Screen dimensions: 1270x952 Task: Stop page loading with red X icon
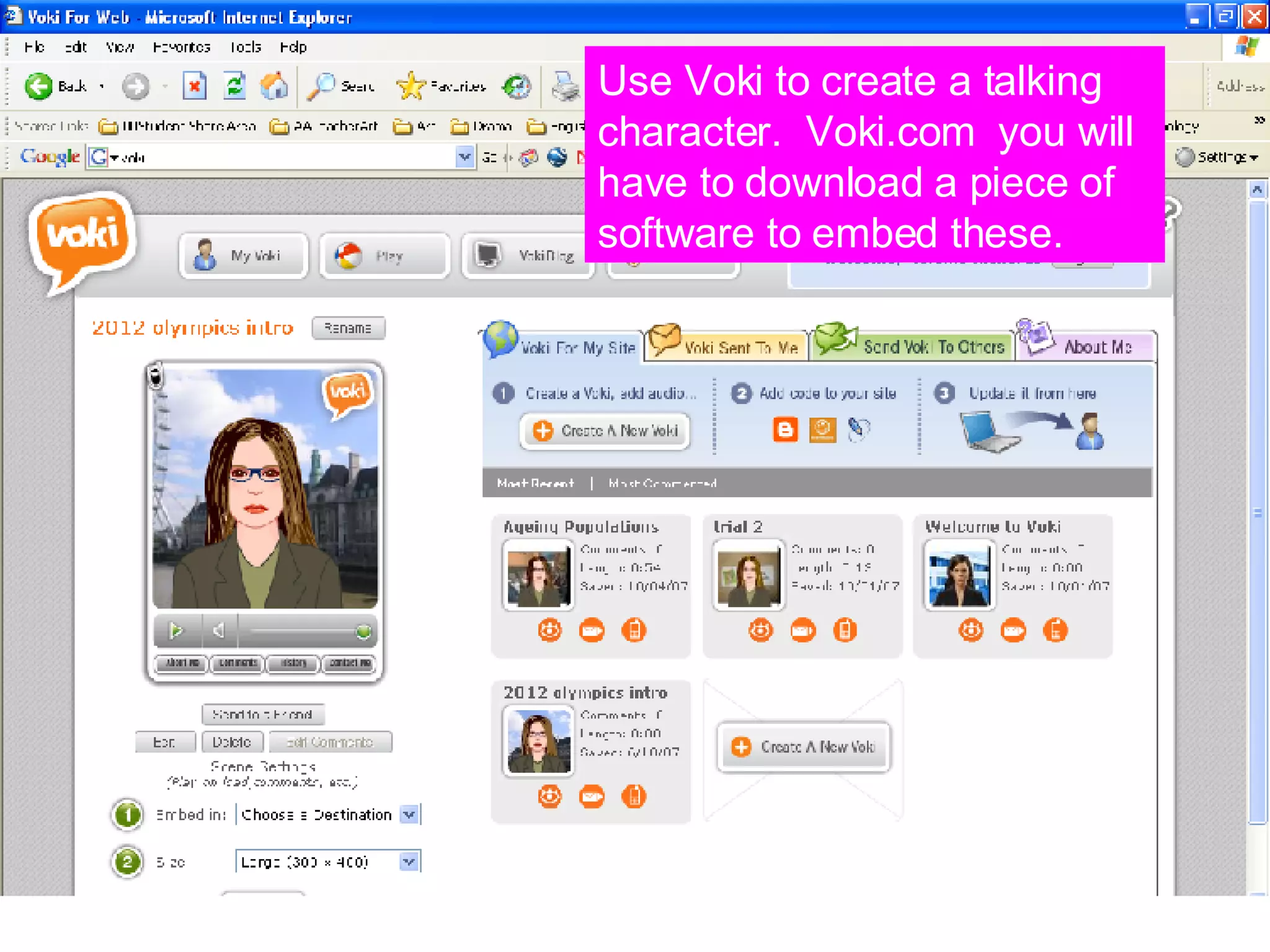[x=194, y=86]
